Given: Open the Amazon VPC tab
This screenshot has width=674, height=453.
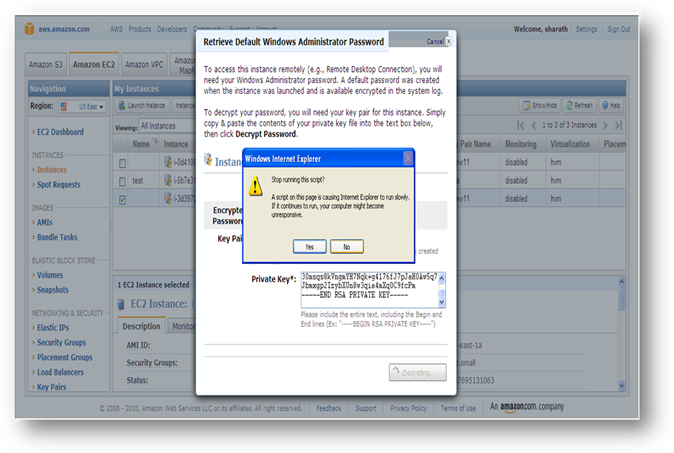Looking at the screenshot, I should click(x=144, y=65).
